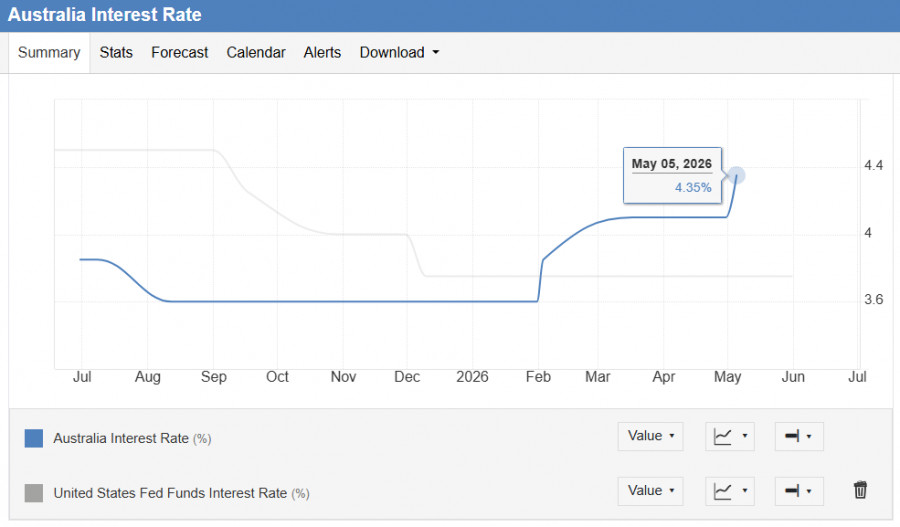Switch to the Summary tab
The width and height of the screenshot is (900, 527).
point(49,52)
